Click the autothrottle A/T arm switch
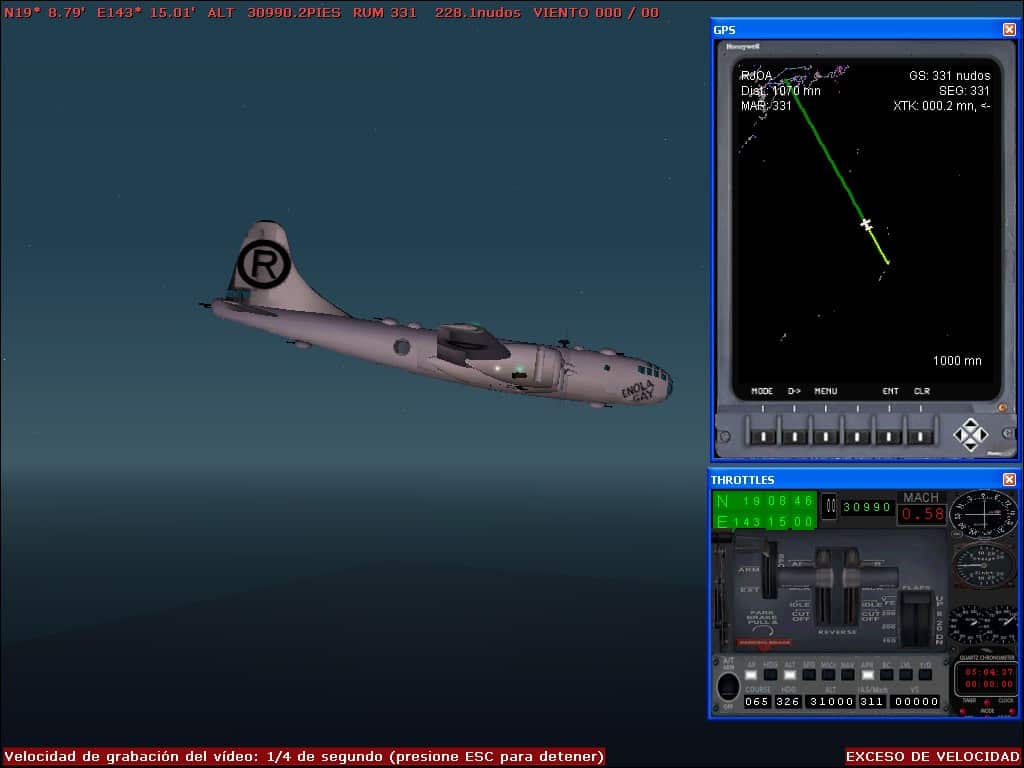1024x768 pixels. point(728,686)
